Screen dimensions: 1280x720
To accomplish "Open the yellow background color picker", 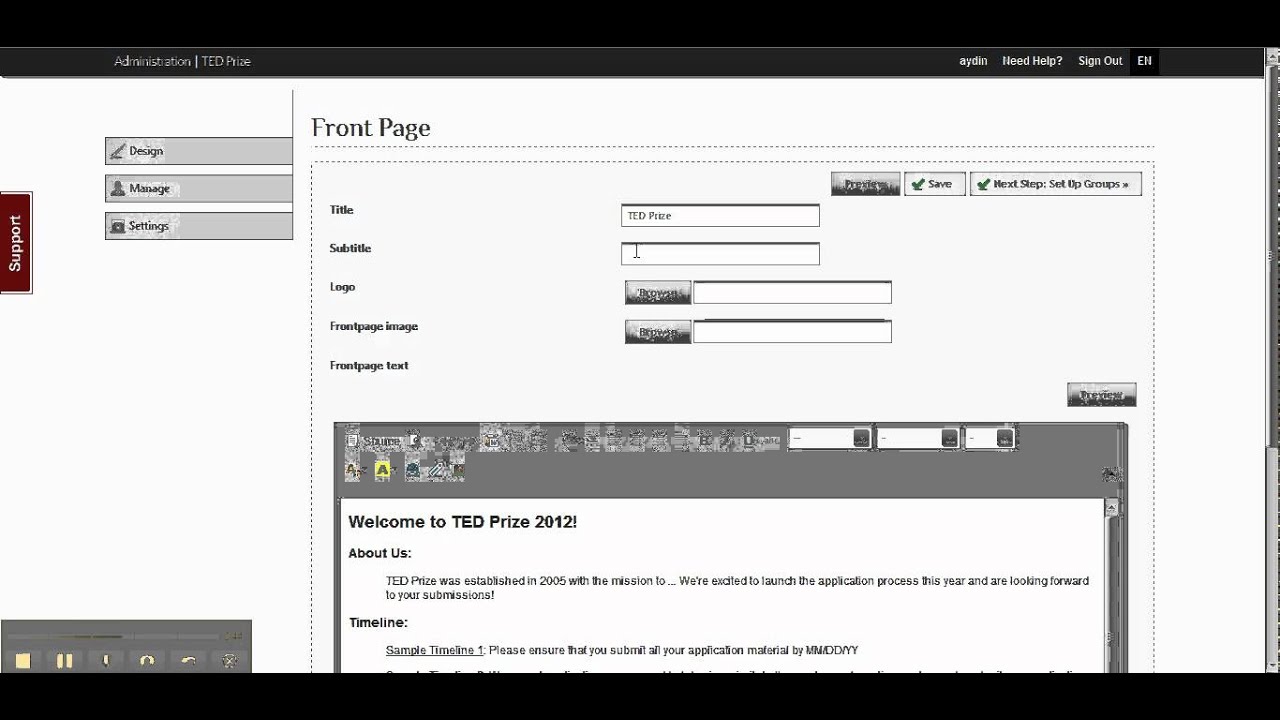I will (x=384, y=469).
